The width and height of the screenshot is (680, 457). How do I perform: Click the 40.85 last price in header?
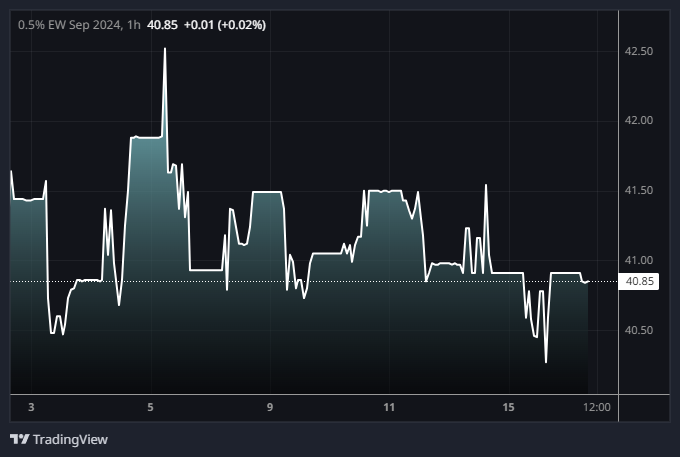[x=162, y=25]
